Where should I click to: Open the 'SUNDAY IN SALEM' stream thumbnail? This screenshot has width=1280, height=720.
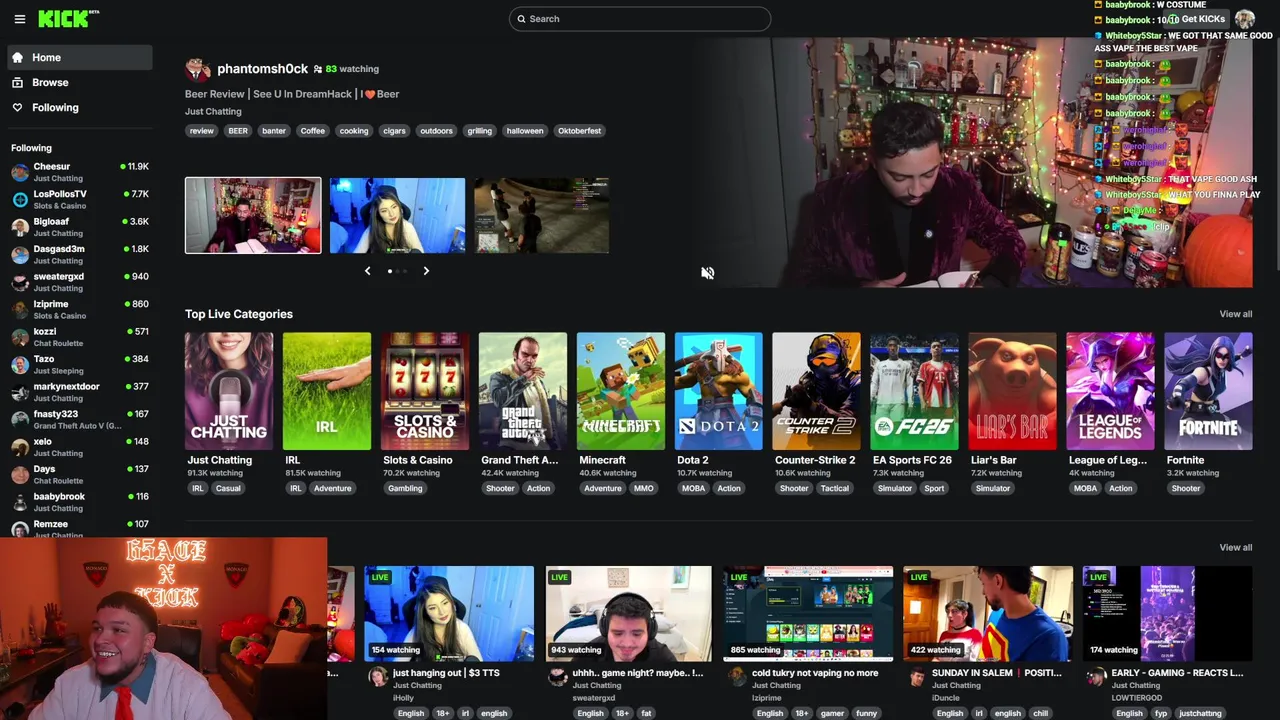(x=988, y=614)
